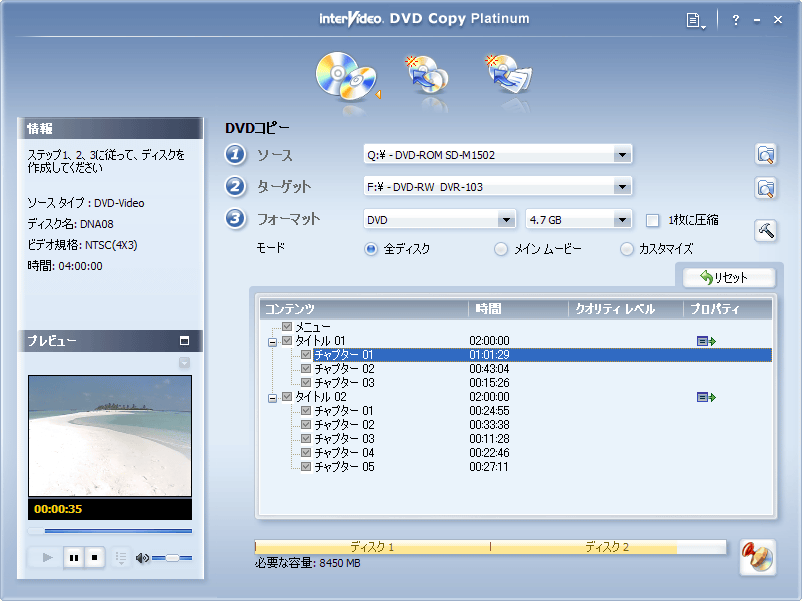Open the document menu in the title bar

tap(696, 20)
